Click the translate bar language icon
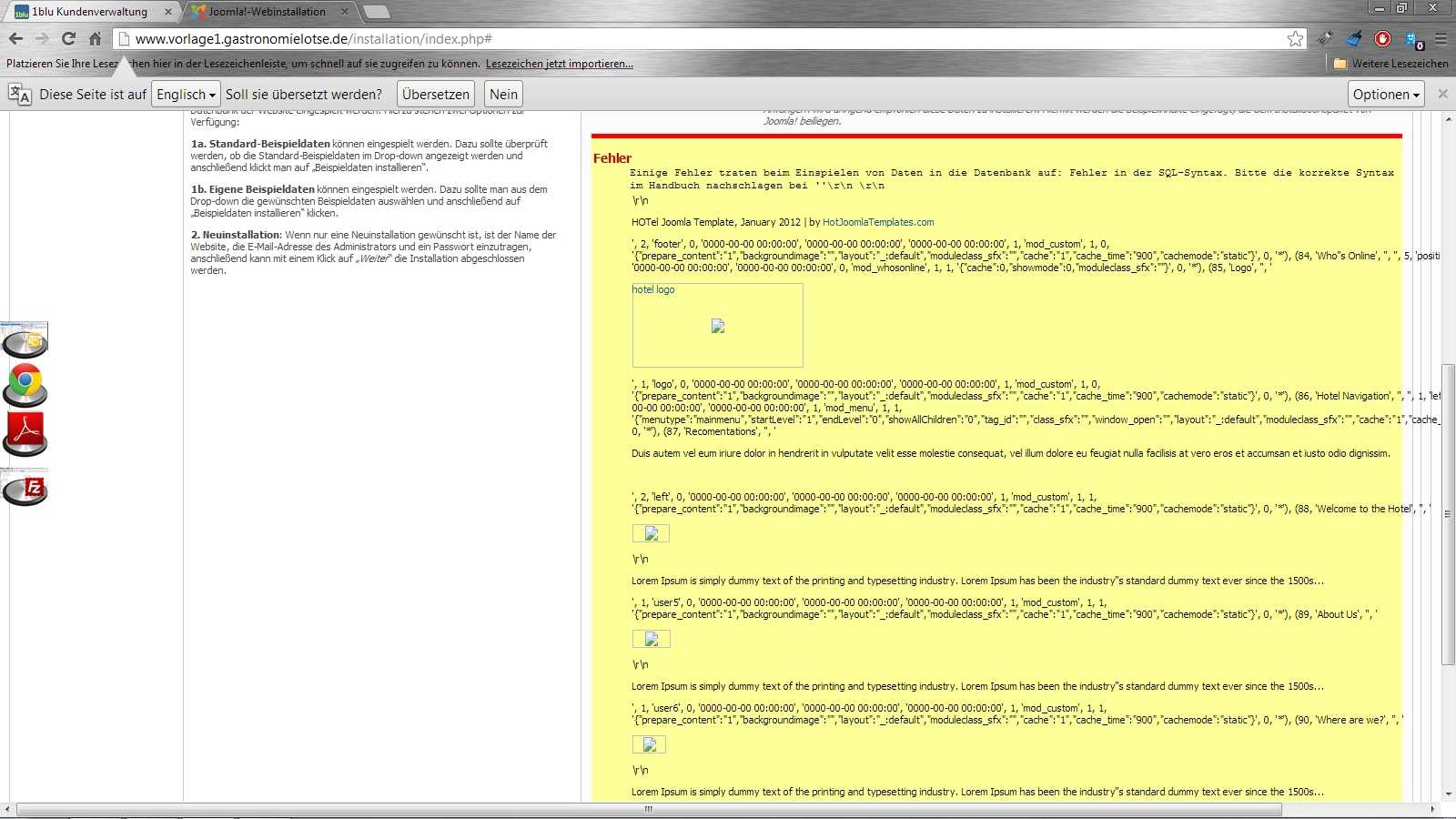Screen dimensions: 1456x819 (x=20, y=94)
